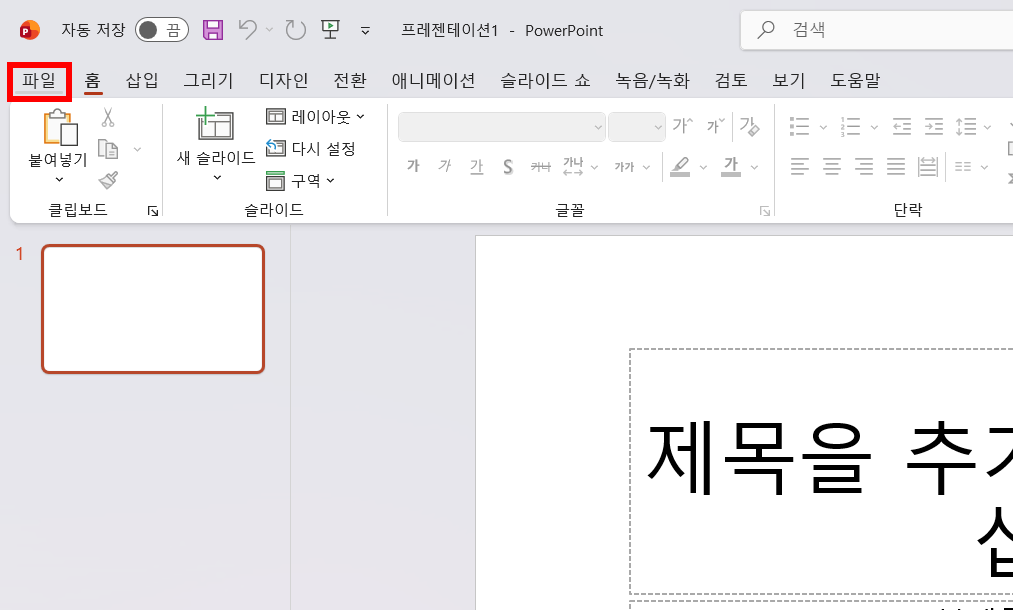
Task: Toggle underline 가 formatting
Action: (x=476, y=167)
